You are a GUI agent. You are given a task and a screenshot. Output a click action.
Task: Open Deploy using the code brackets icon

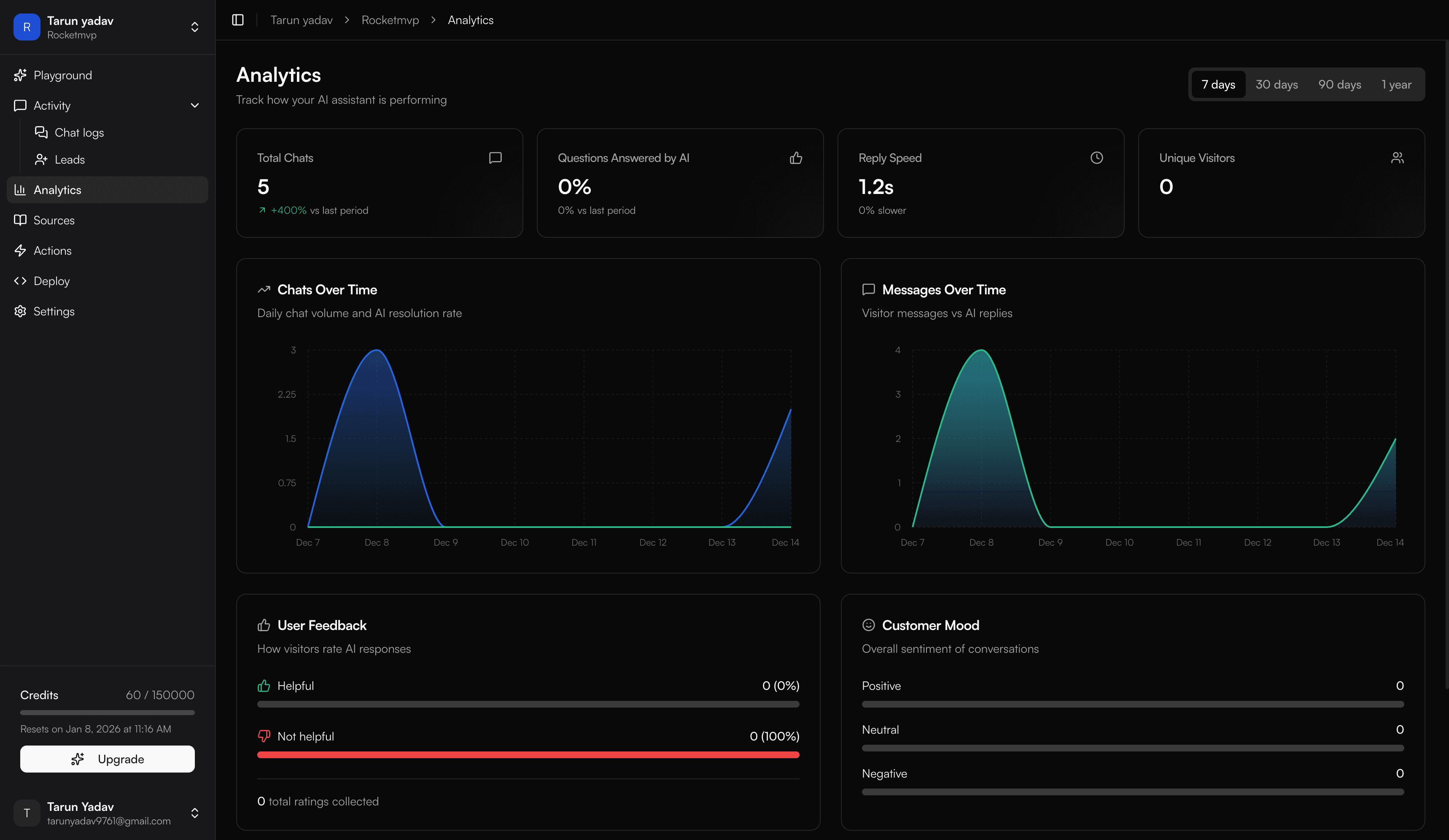tap(20, 280)
